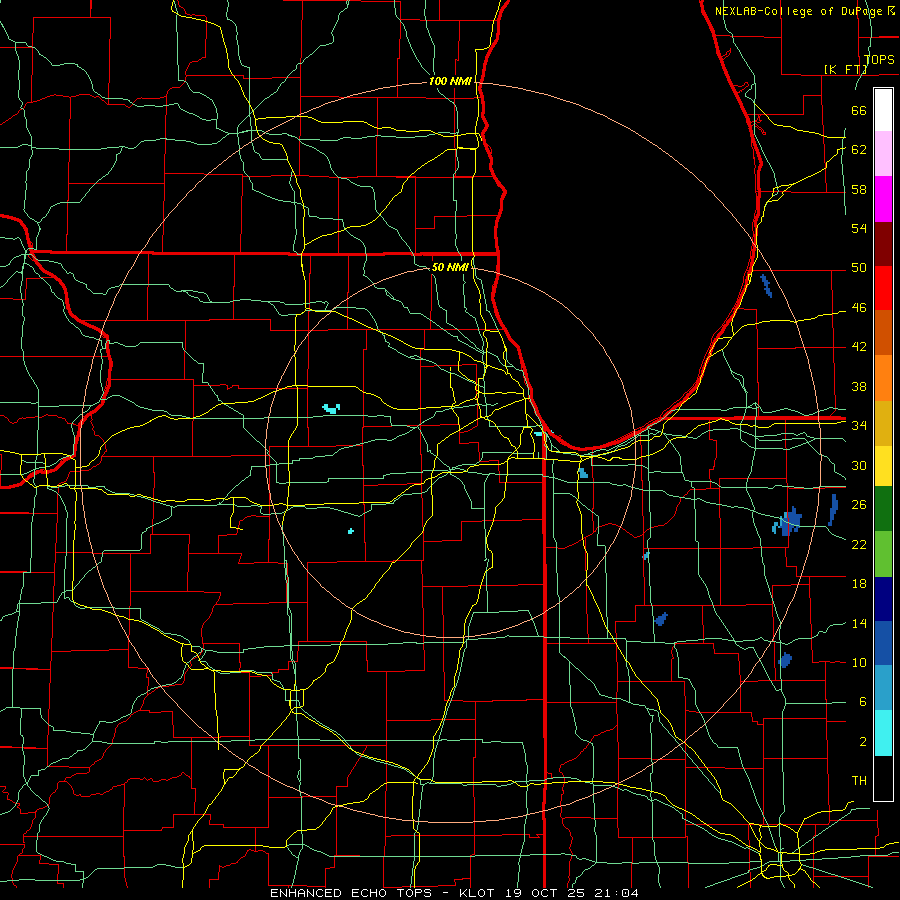
Task: Click the '42' legend value
Action: point(859,347)
